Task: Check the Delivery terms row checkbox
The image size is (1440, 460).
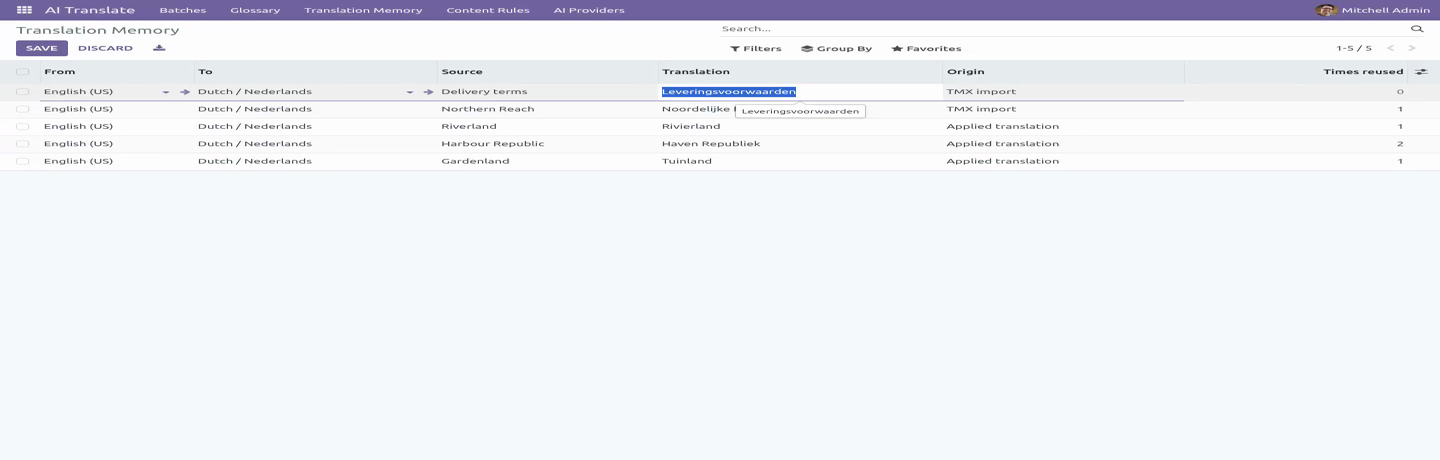Action: coord(22,92)
